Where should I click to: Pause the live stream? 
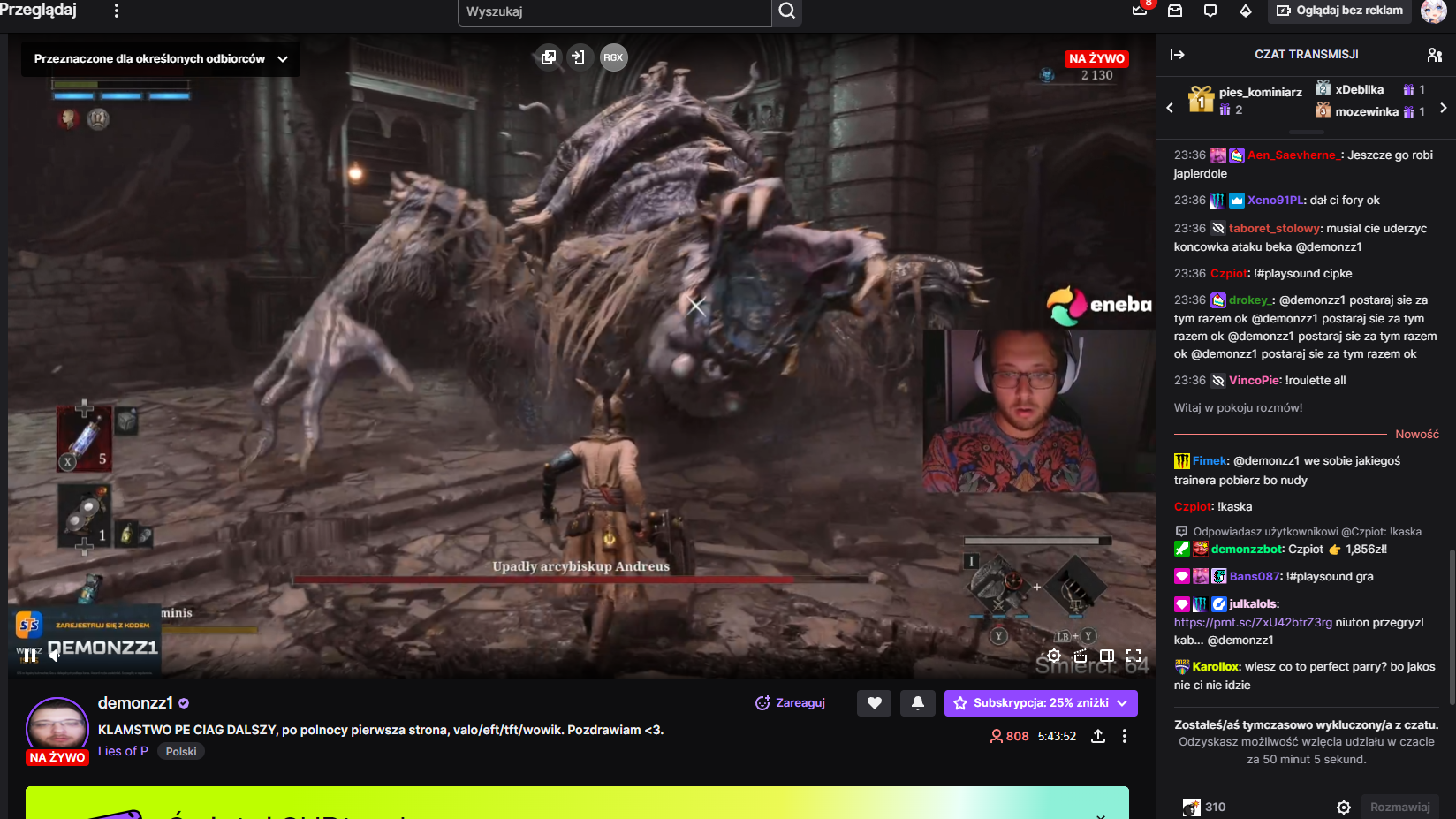[x=30, y=655]
